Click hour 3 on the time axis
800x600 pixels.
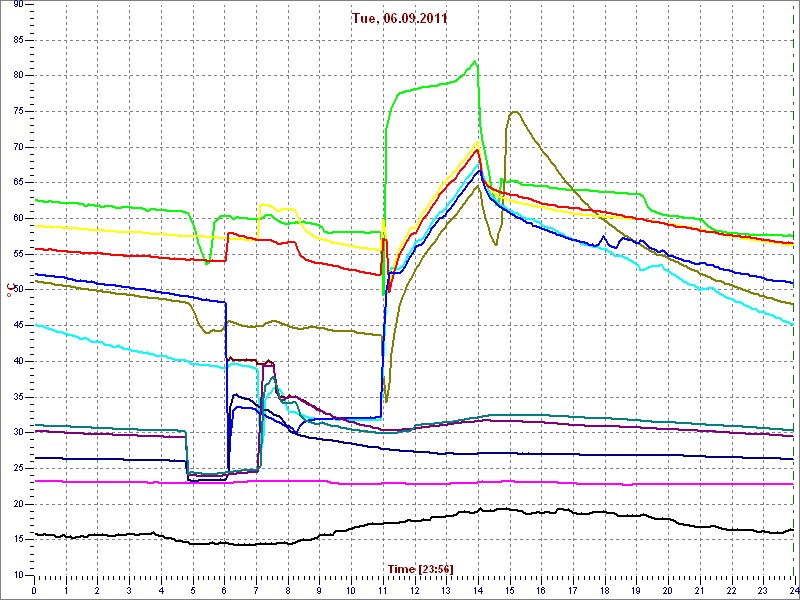coord(129,591)
